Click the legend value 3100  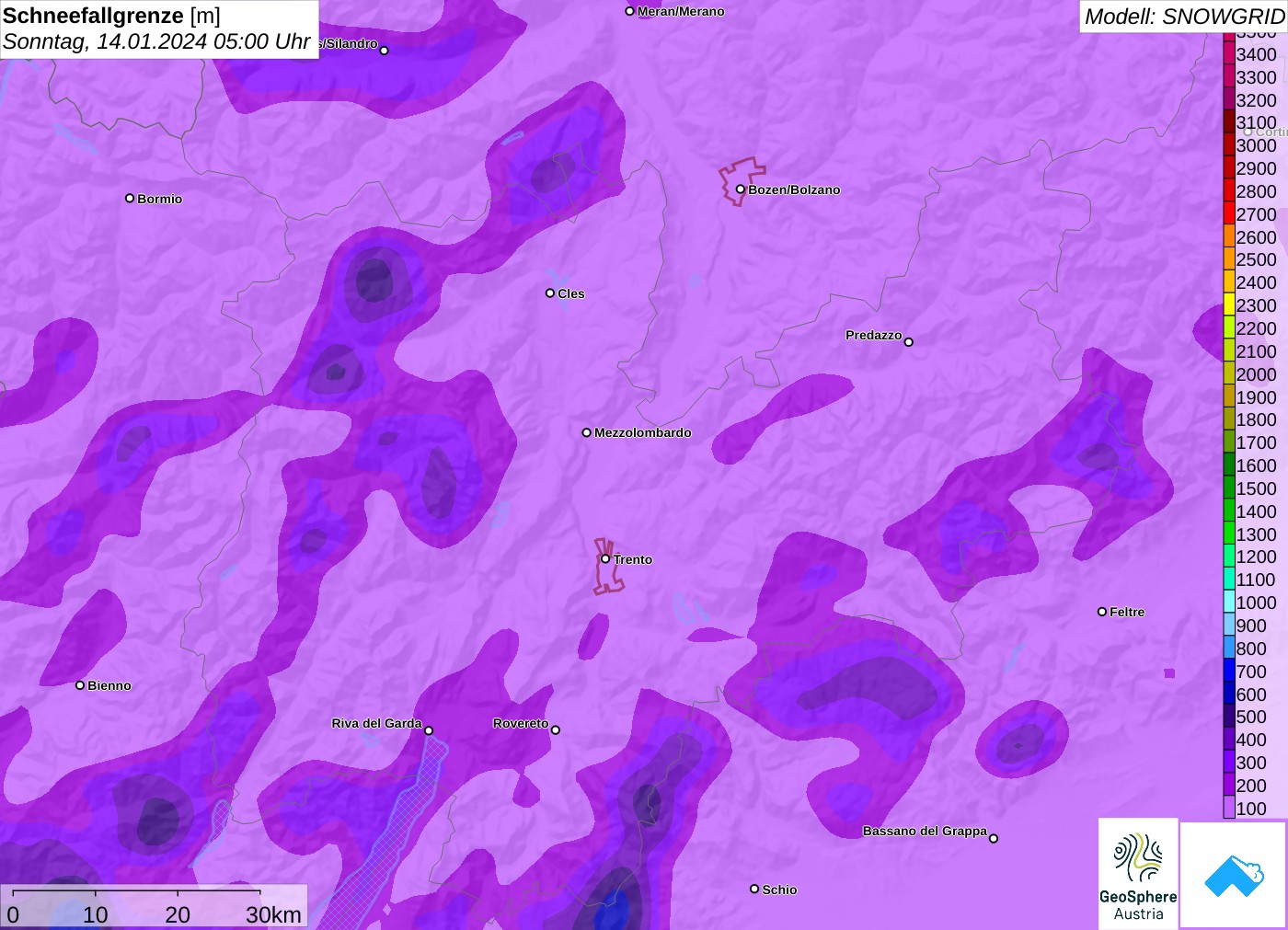[x=1256, y=122]
